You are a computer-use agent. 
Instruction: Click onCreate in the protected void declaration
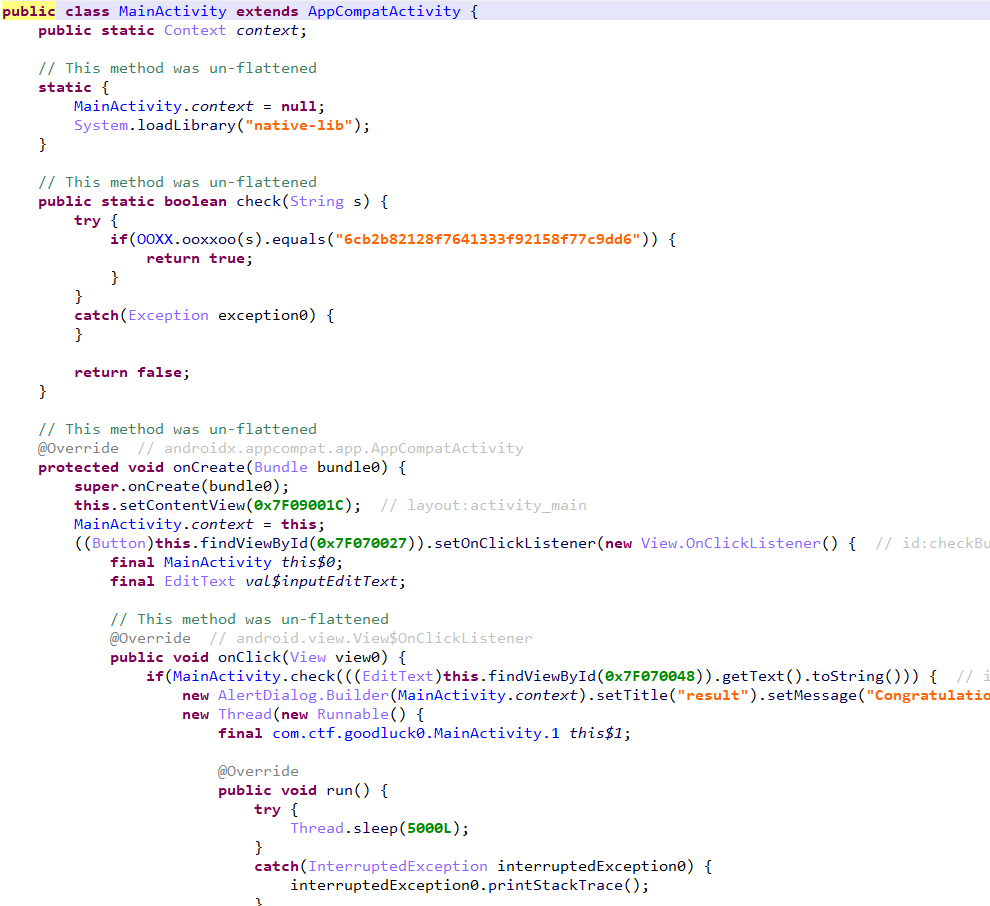point(208,467)
